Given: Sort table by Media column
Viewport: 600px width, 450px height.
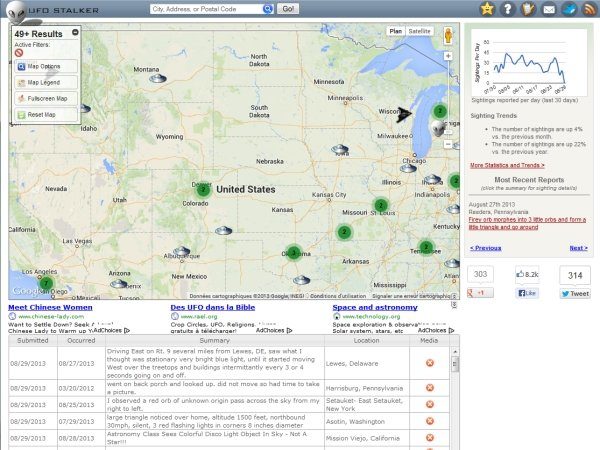Looking at the screenshot, I should pyautogui.click(x=429, y=341).
